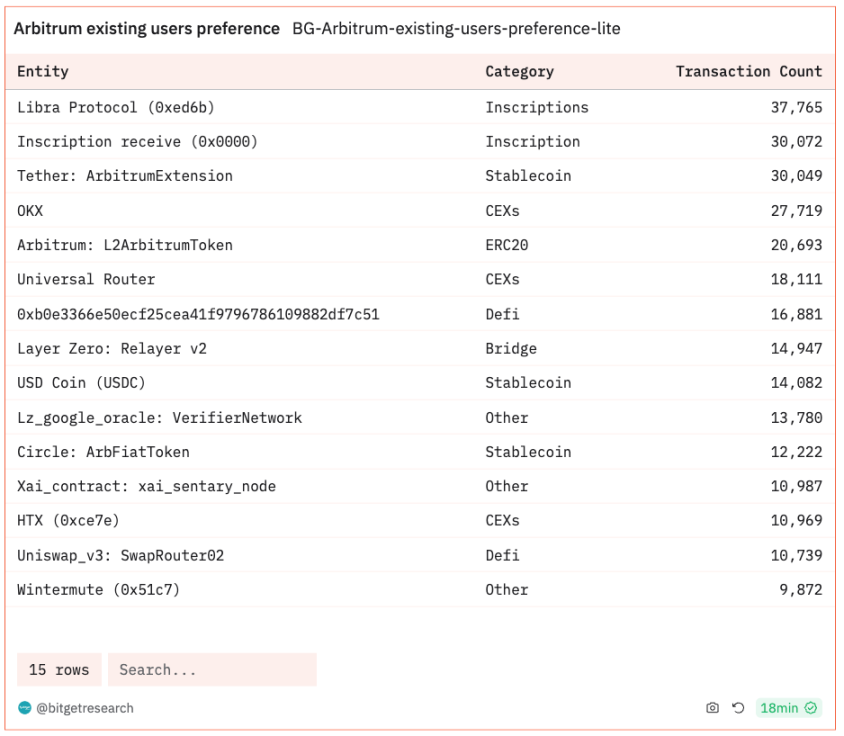
Task: Sort by Entity column header
Action: (x=43, y=72)
